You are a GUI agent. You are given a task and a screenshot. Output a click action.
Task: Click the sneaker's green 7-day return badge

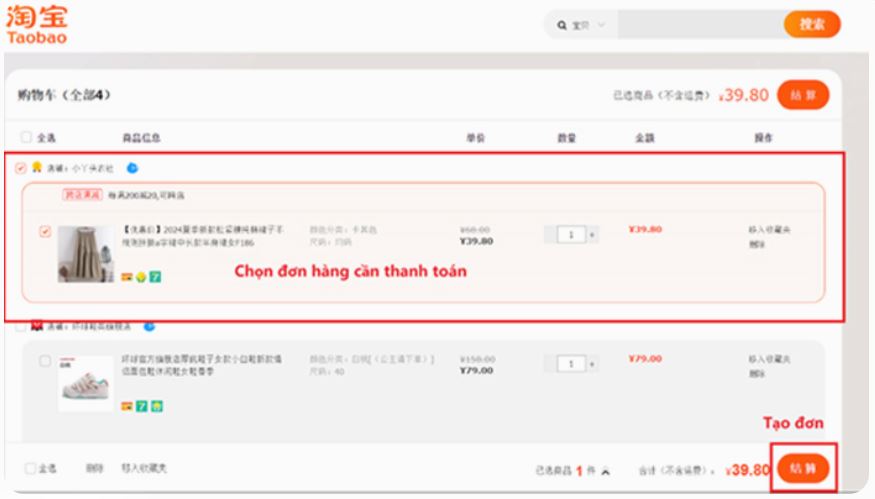142,406
